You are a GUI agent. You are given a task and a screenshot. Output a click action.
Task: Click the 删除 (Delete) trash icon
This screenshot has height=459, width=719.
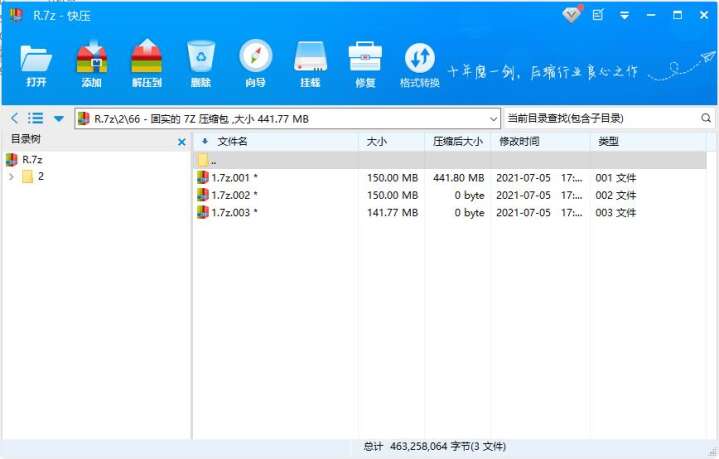[201, 62]
